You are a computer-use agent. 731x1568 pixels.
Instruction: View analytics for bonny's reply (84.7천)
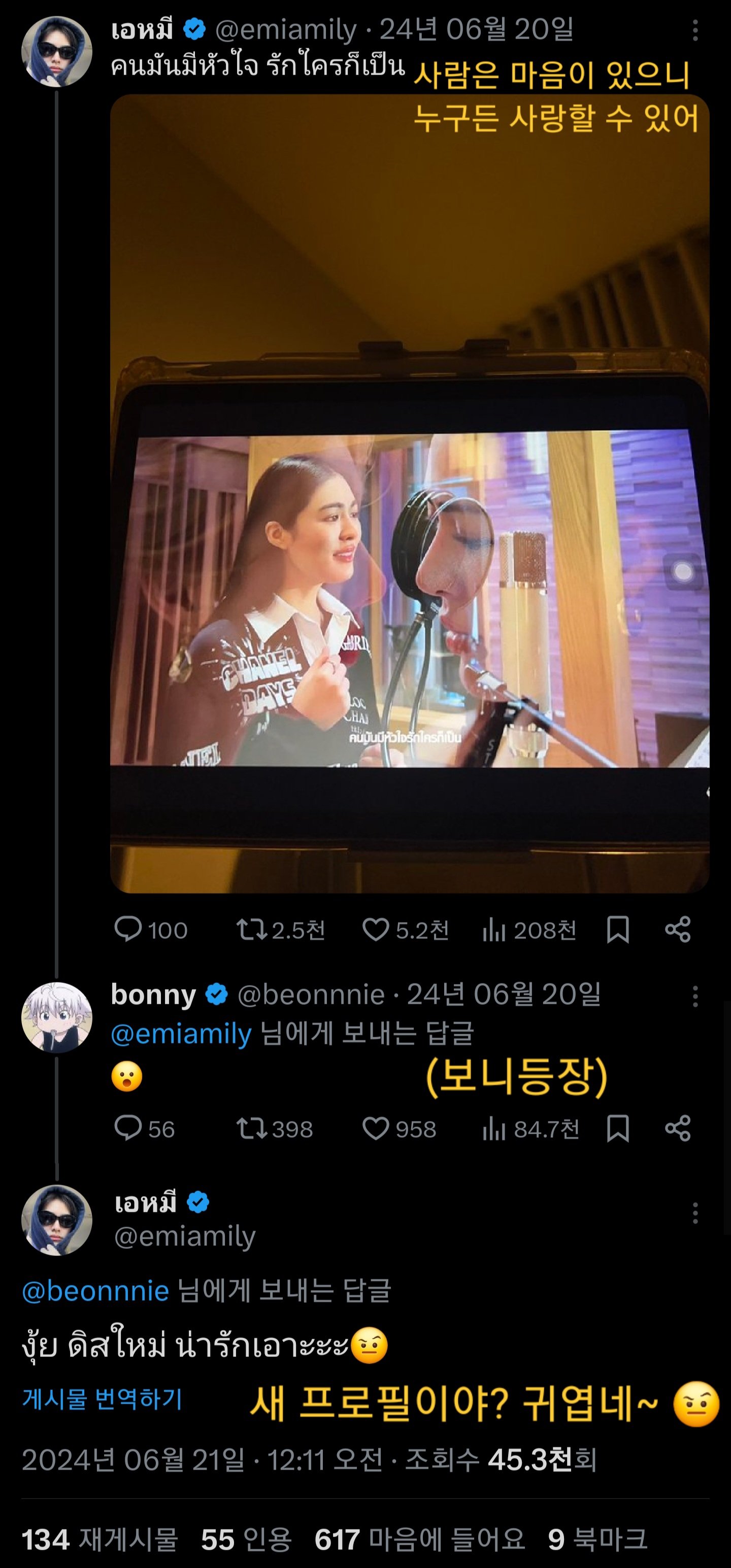click(494, 1129)
